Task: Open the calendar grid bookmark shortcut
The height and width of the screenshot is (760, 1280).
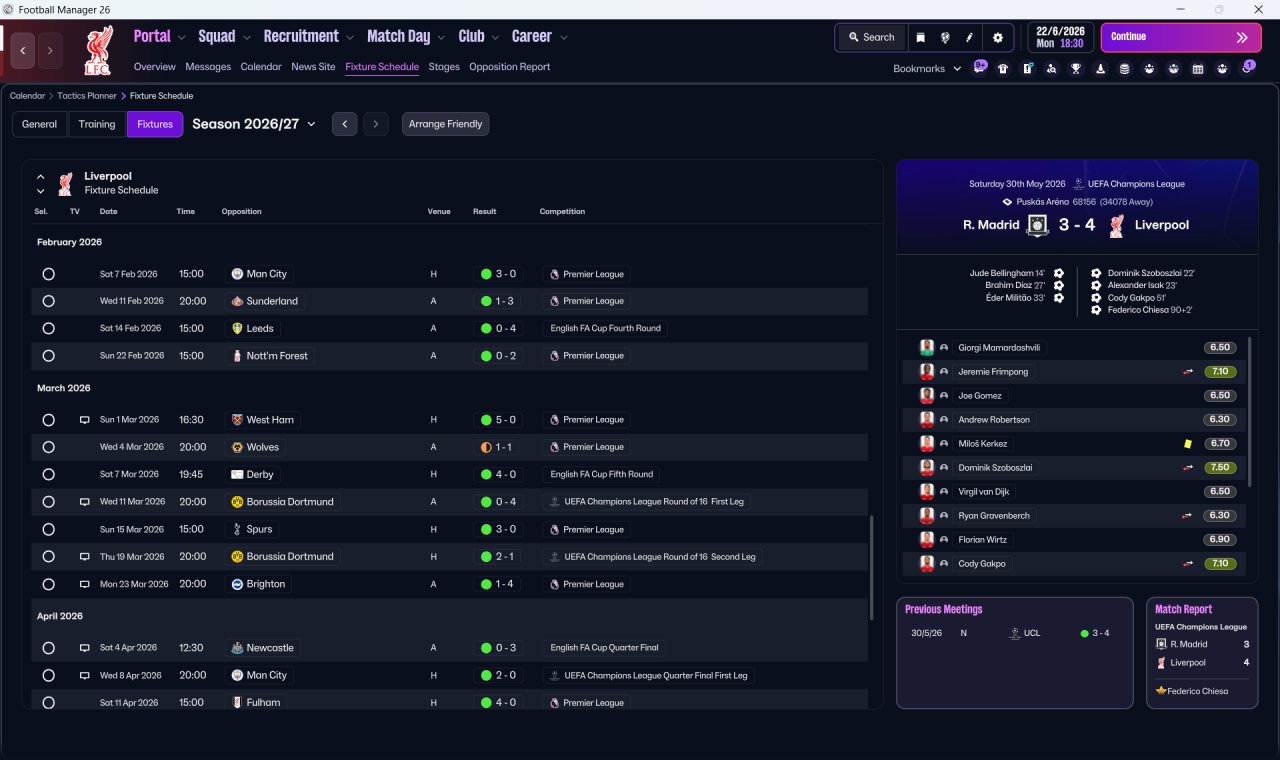Action: click(1197, 69)
